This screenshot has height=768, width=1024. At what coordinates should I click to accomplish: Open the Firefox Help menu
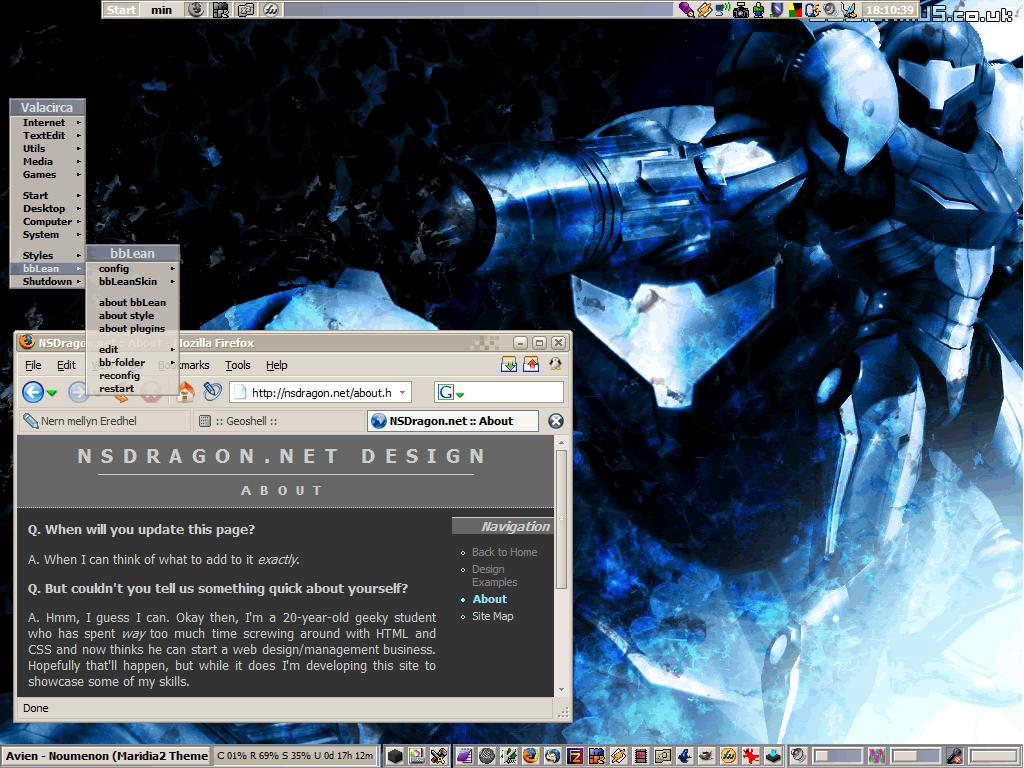(x=277, y=365)
